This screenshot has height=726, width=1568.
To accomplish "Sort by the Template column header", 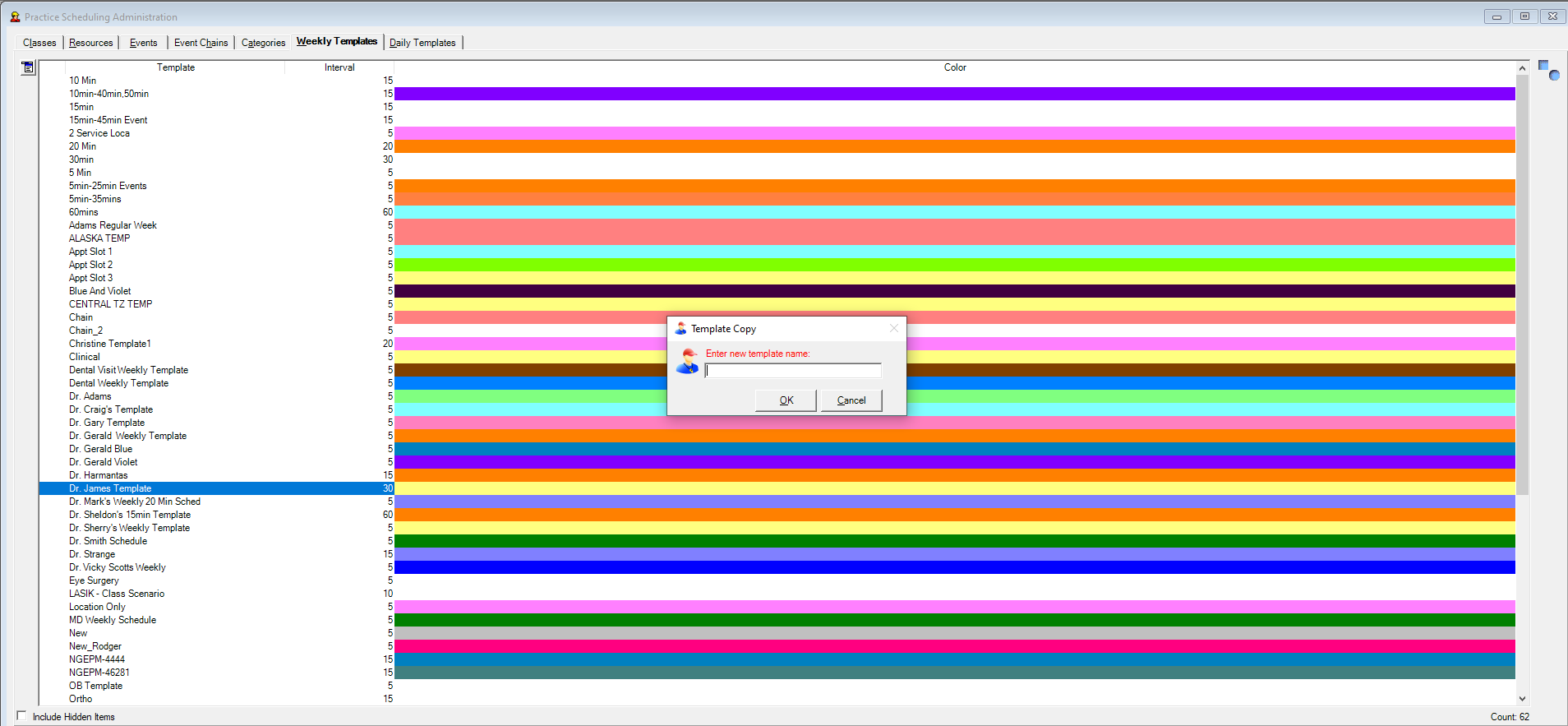I will point(176,67).
